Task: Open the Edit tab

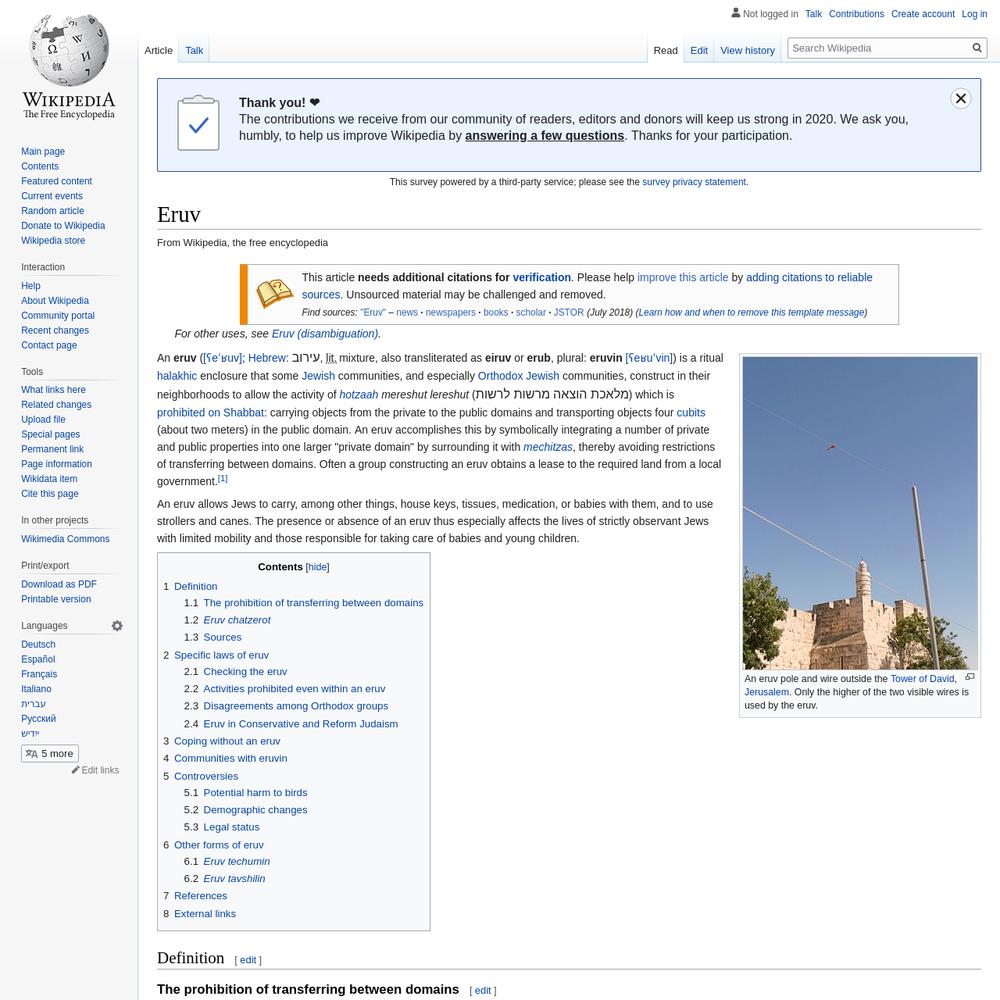Action: coord(698,50)
